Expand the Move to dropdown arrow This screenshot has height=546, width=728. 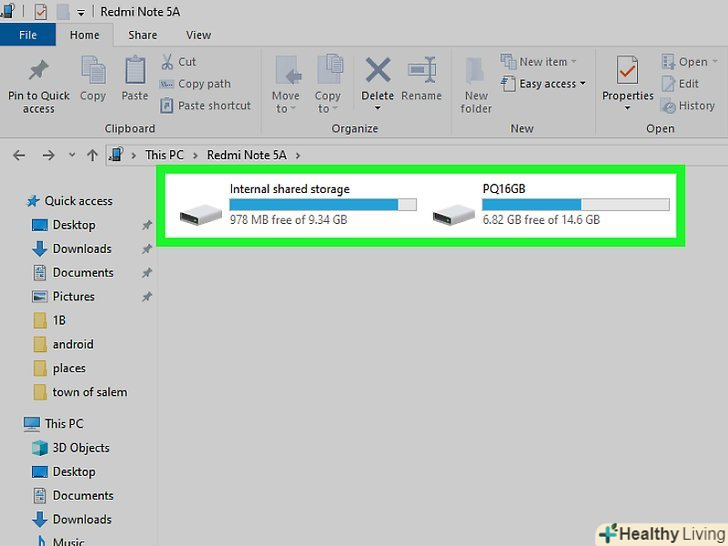click(x=293, y=109)
